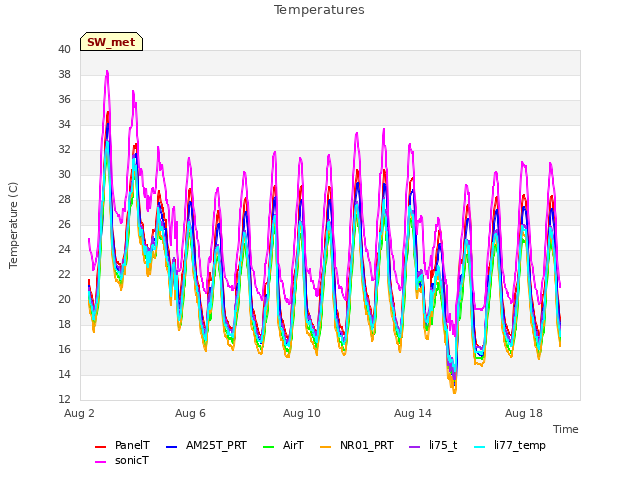Toggle the PanelT legend entry
Screen dimensions: 640x480
122,445
